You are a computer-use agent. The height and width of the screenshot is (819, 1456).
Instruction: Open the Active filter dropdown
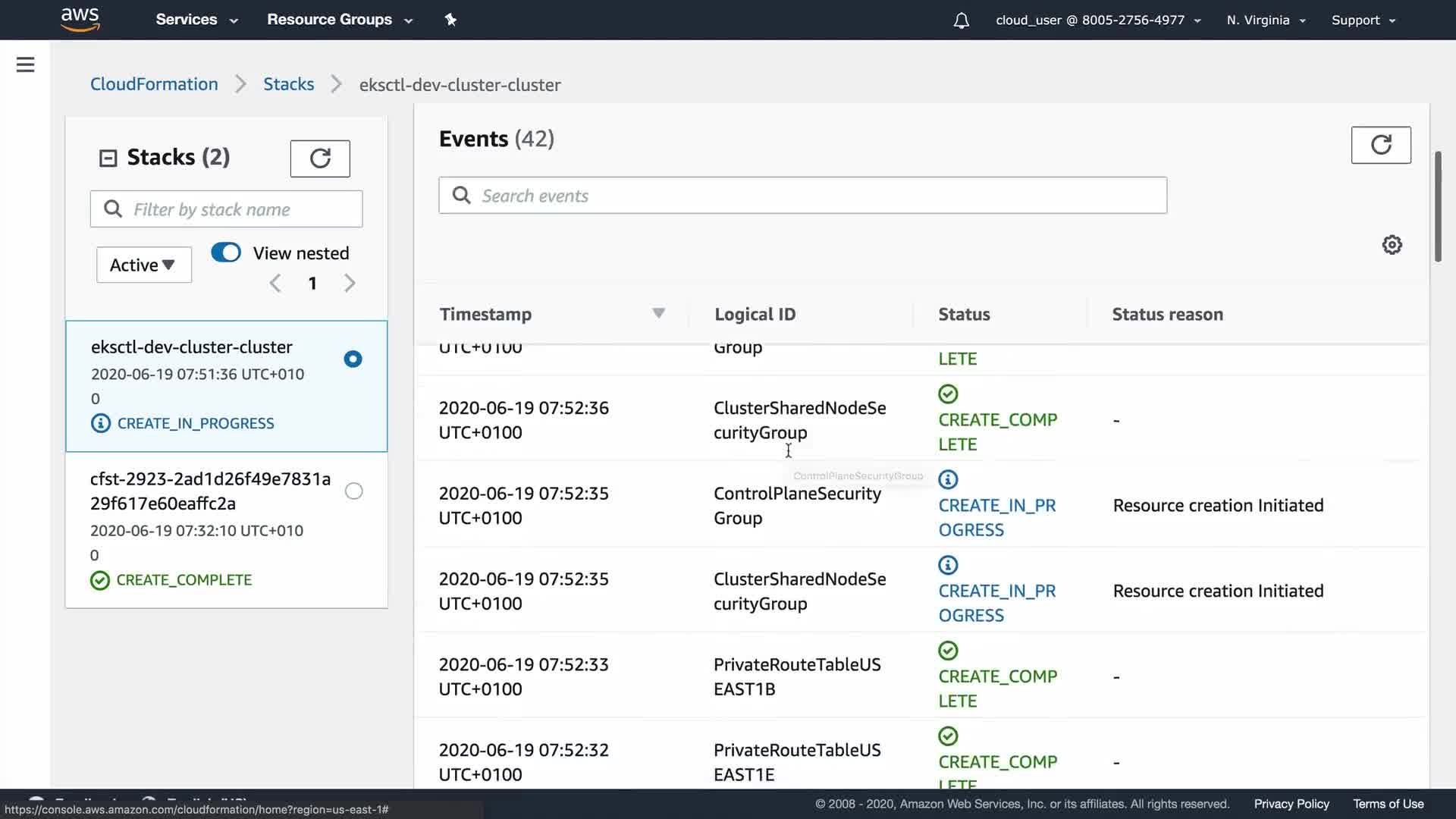143,265
